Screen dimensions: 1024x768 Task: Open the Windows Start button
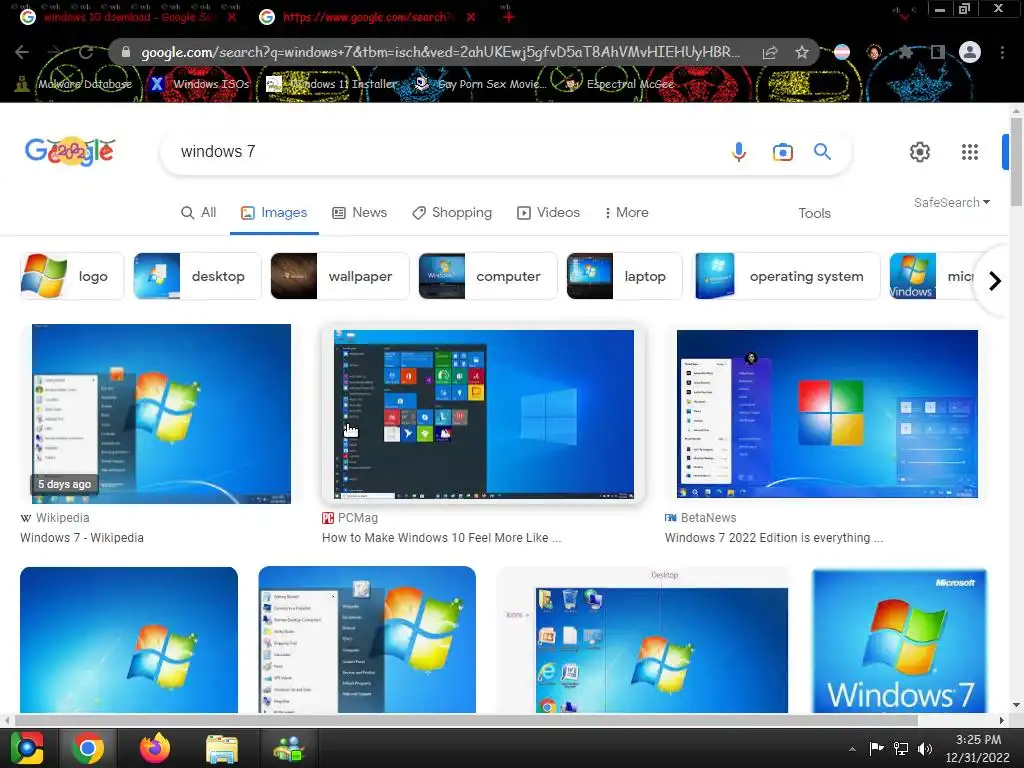click(x=27, y=748)
